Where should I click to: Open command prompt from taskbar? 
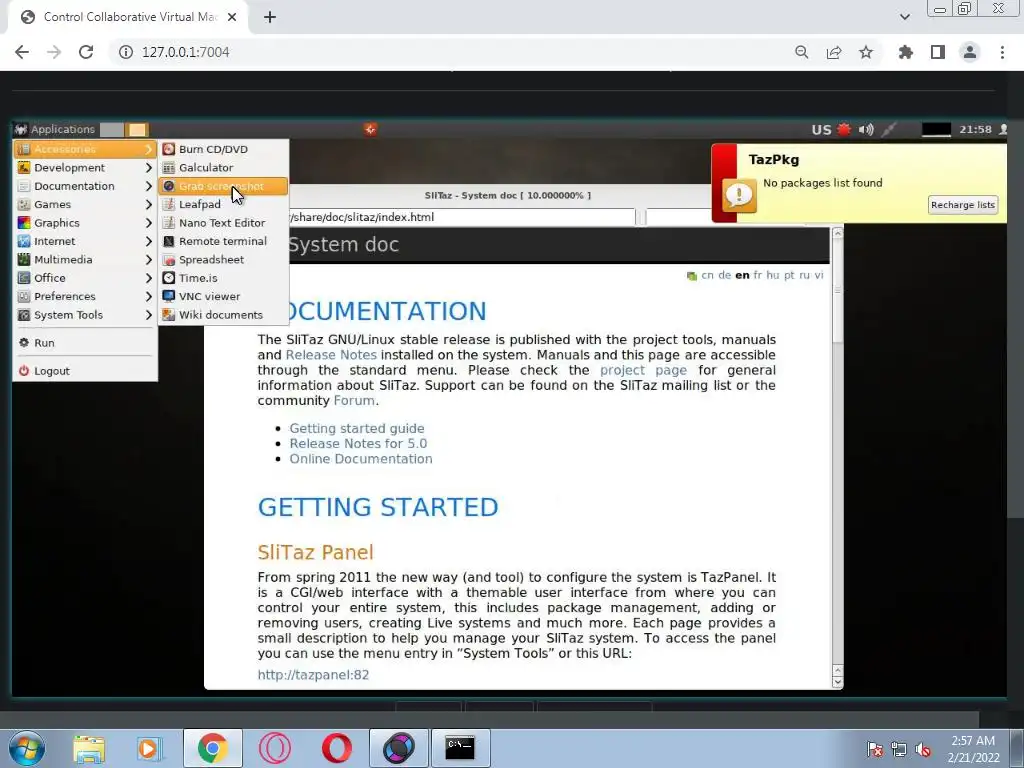[460, 748]
